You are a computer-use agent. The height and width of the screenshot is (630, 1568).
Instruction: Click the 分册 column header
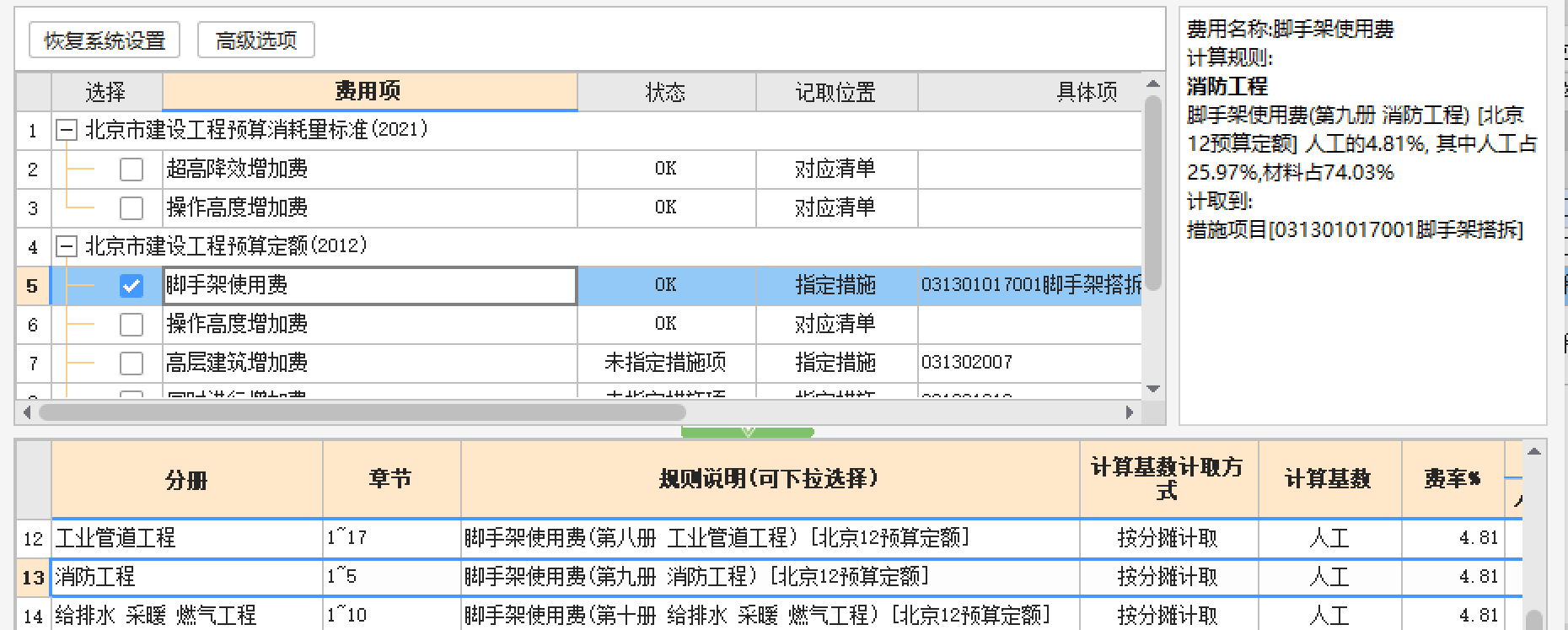point(187,479)
